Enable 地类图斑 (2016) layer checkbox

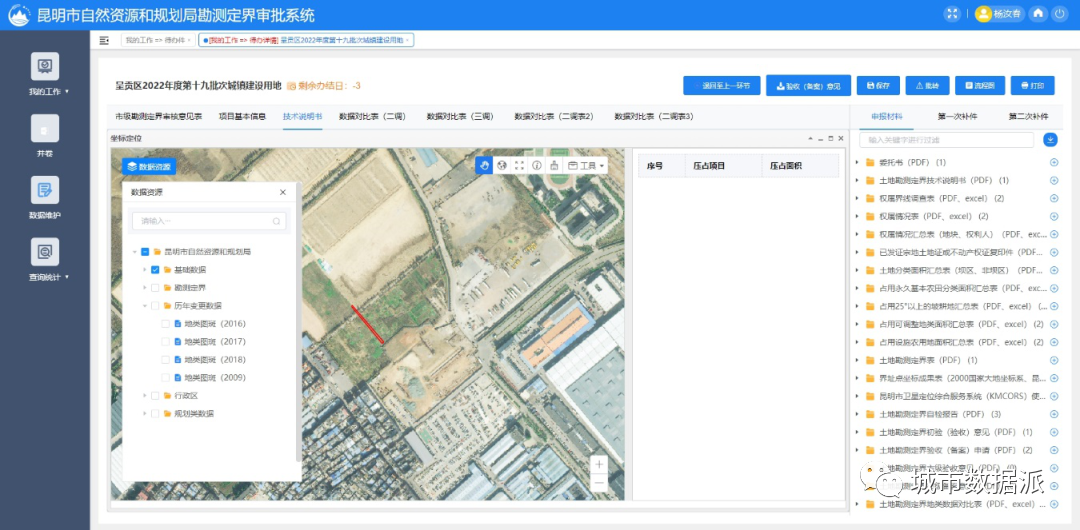(x=165, y=323)
